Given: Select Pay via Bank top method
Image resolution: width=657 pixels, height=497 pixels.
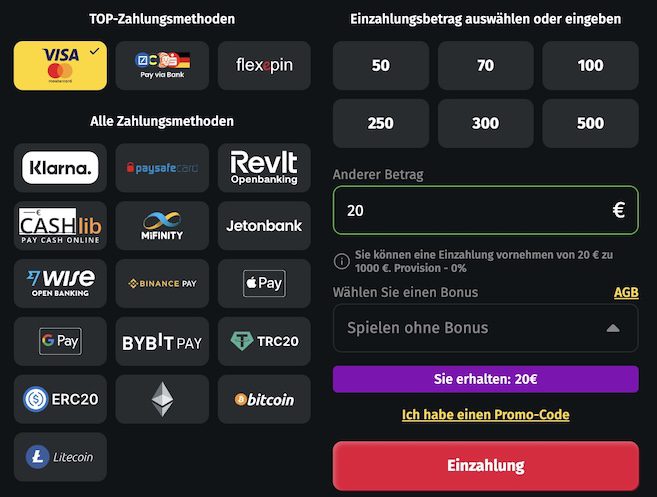Looking at the screenshot, I should pos(162,66).
